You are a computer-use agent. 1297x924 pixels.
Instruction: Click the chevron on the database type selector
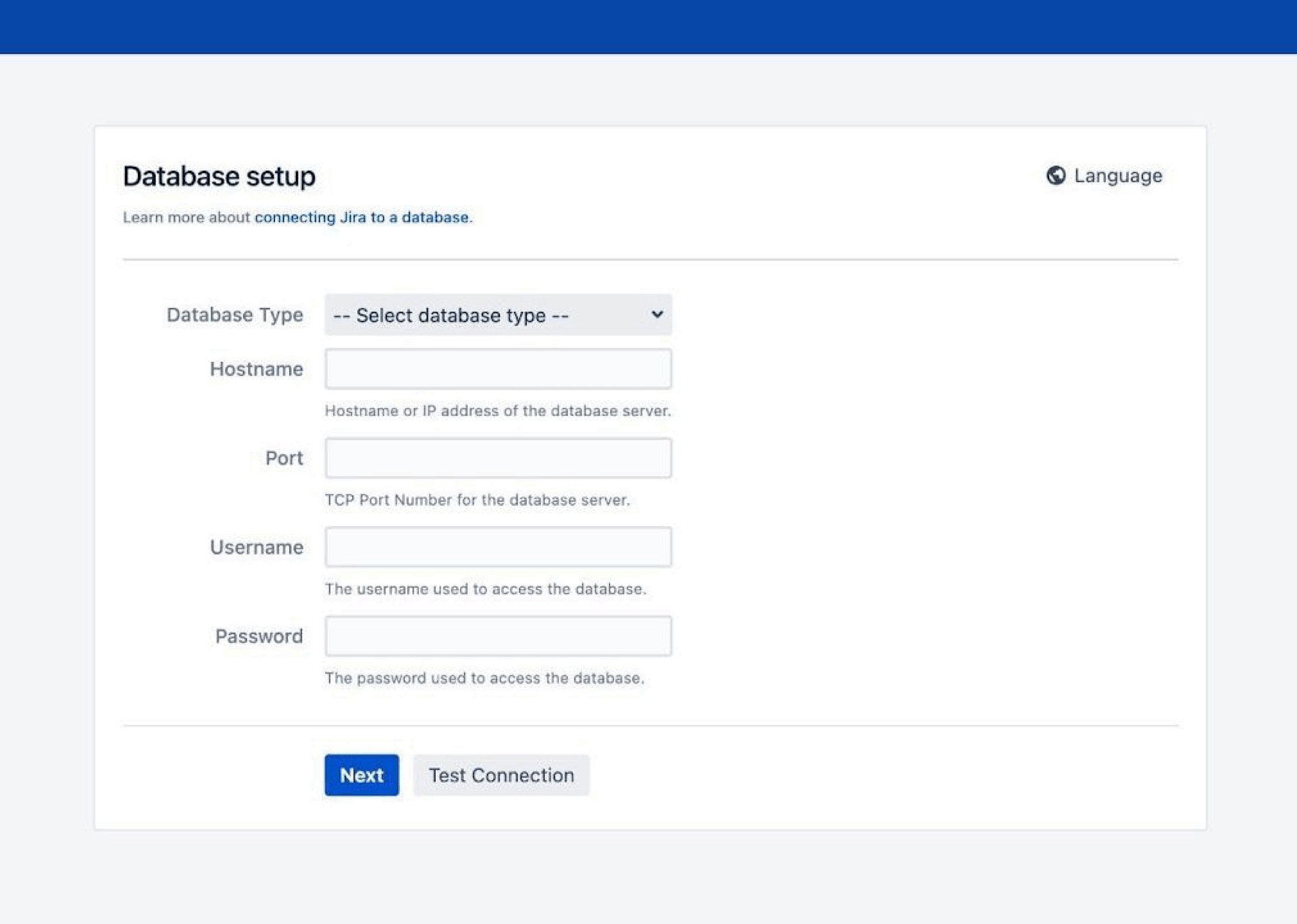656,315
